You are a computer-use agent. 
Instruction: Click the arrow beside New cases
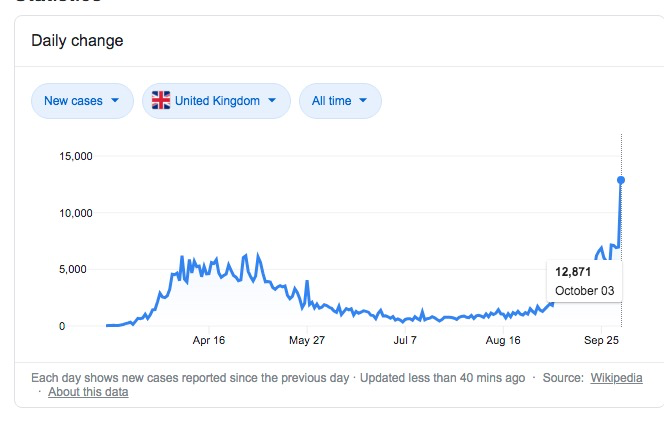click(116, 101)
